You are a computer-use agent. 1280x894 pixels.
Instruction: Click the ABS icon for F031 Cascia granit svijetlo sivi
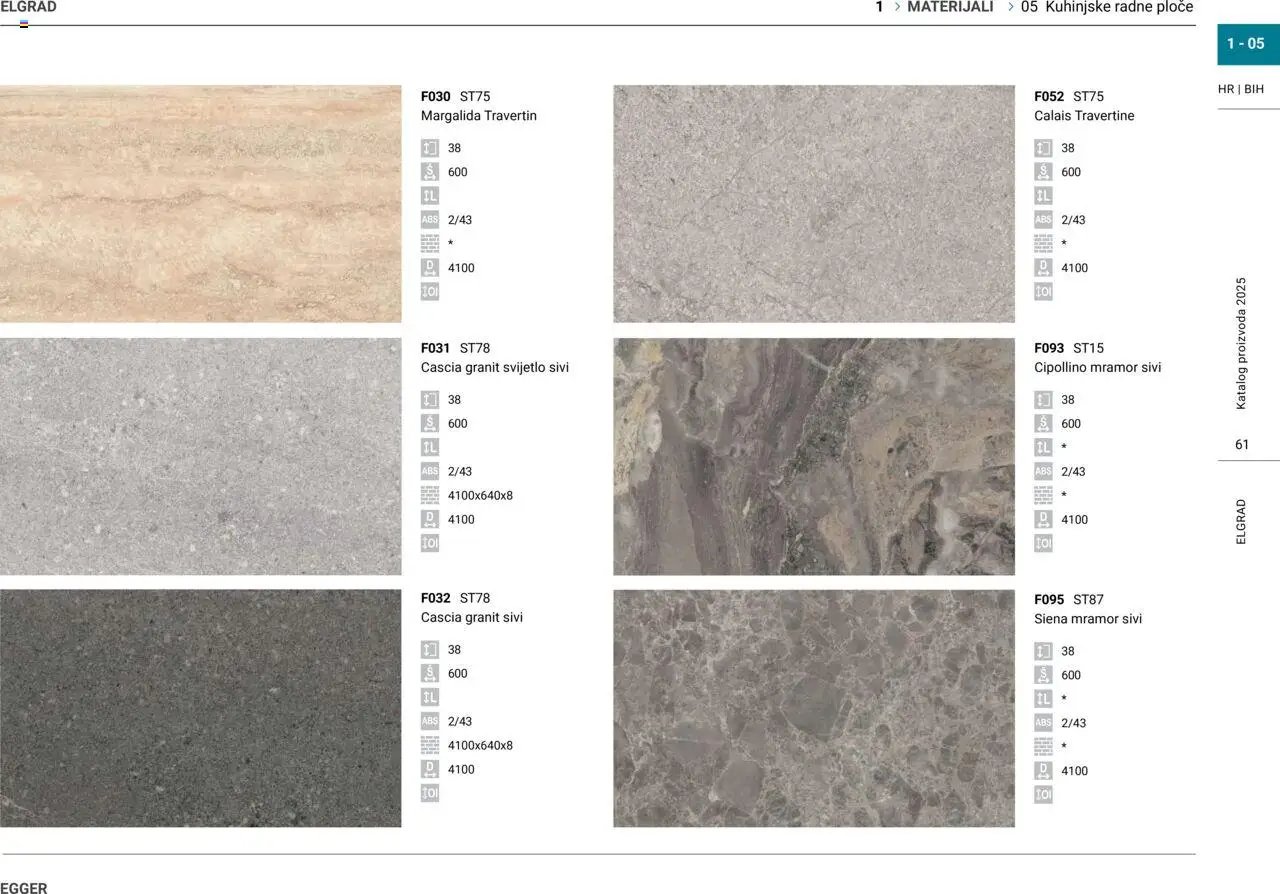coord(430,471)
